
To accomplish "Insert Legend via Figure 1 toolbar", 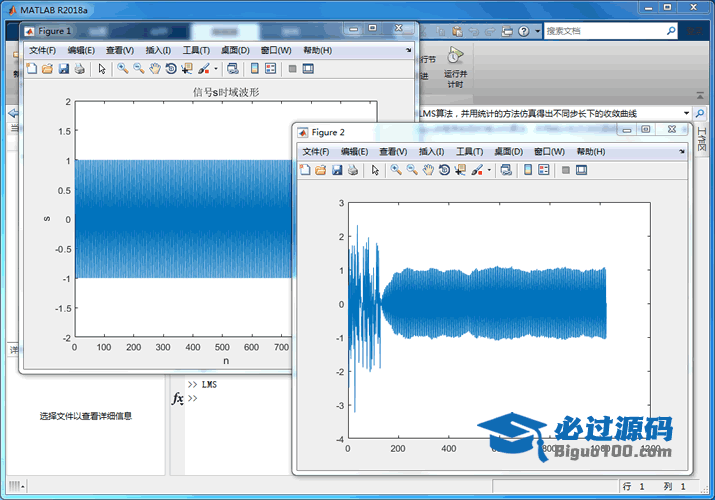I will (x=270, y=69).
